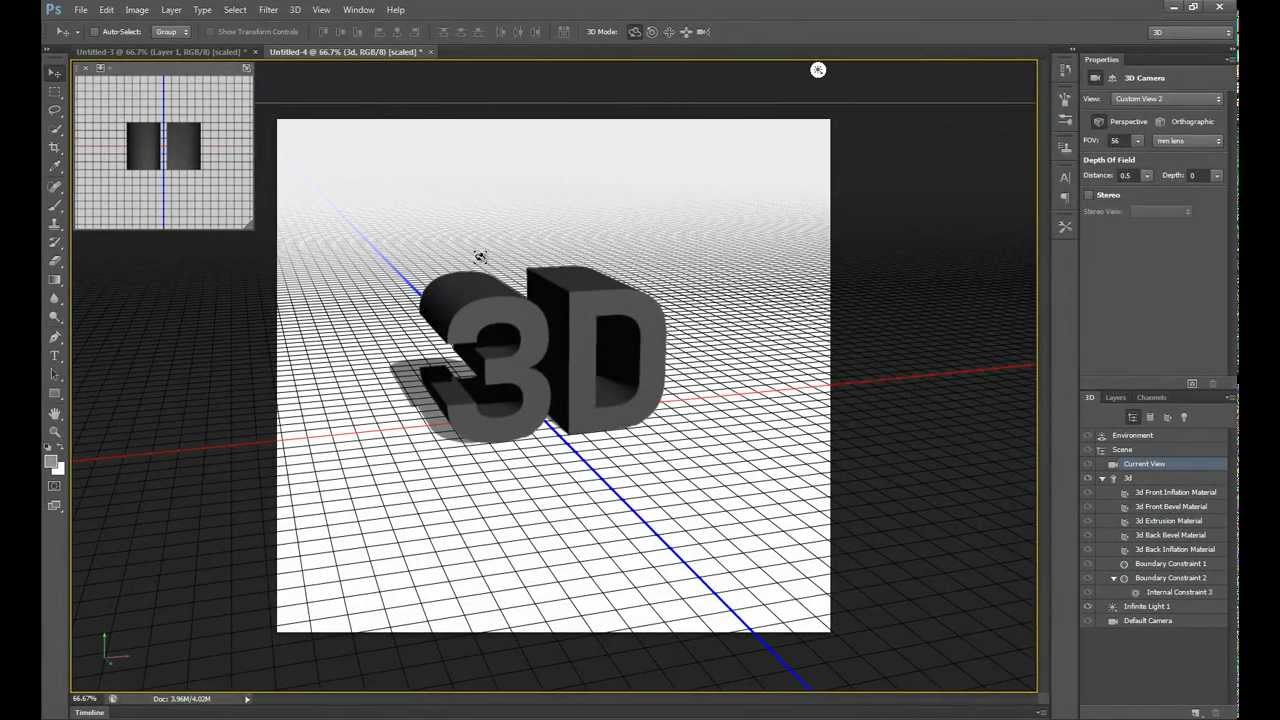Enable the Stereo checkbox
Screen dimensions: 1280x720
click(1089, 194)
